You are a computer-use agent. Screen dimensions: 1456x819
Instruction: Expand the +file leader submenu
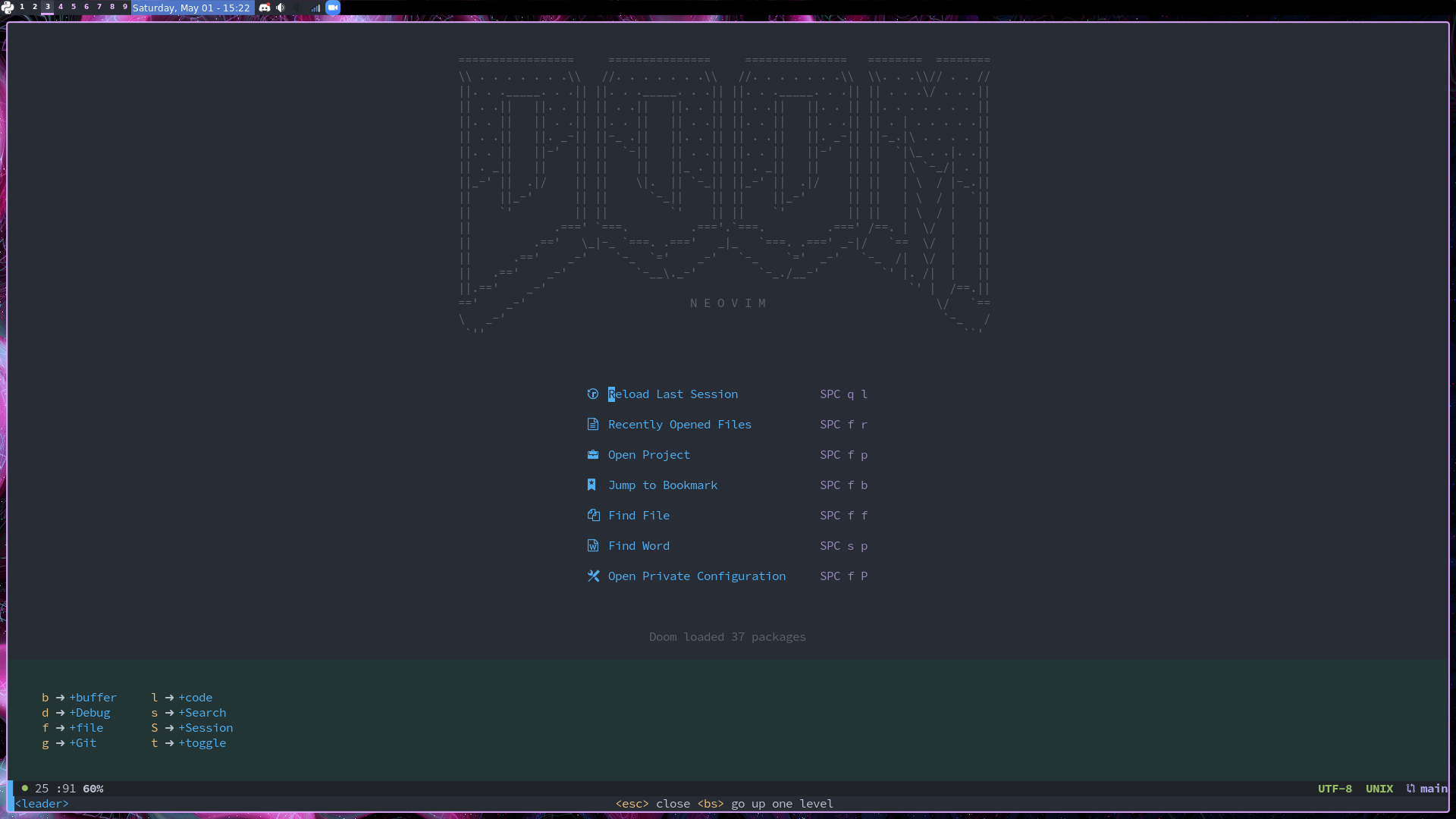tap(87, 727)
